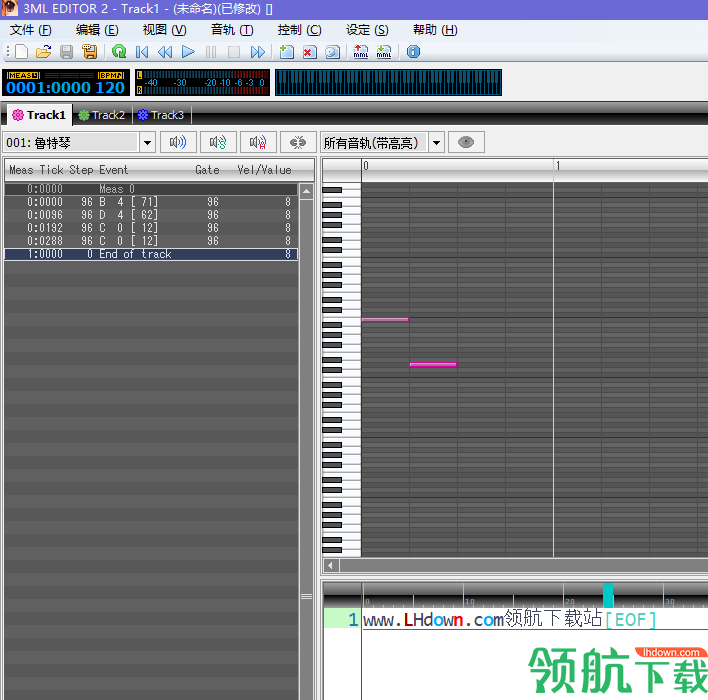Select the D 4 [ 62] event row
The height and width of the screenshot is (700, 708).
click(151, 215)
